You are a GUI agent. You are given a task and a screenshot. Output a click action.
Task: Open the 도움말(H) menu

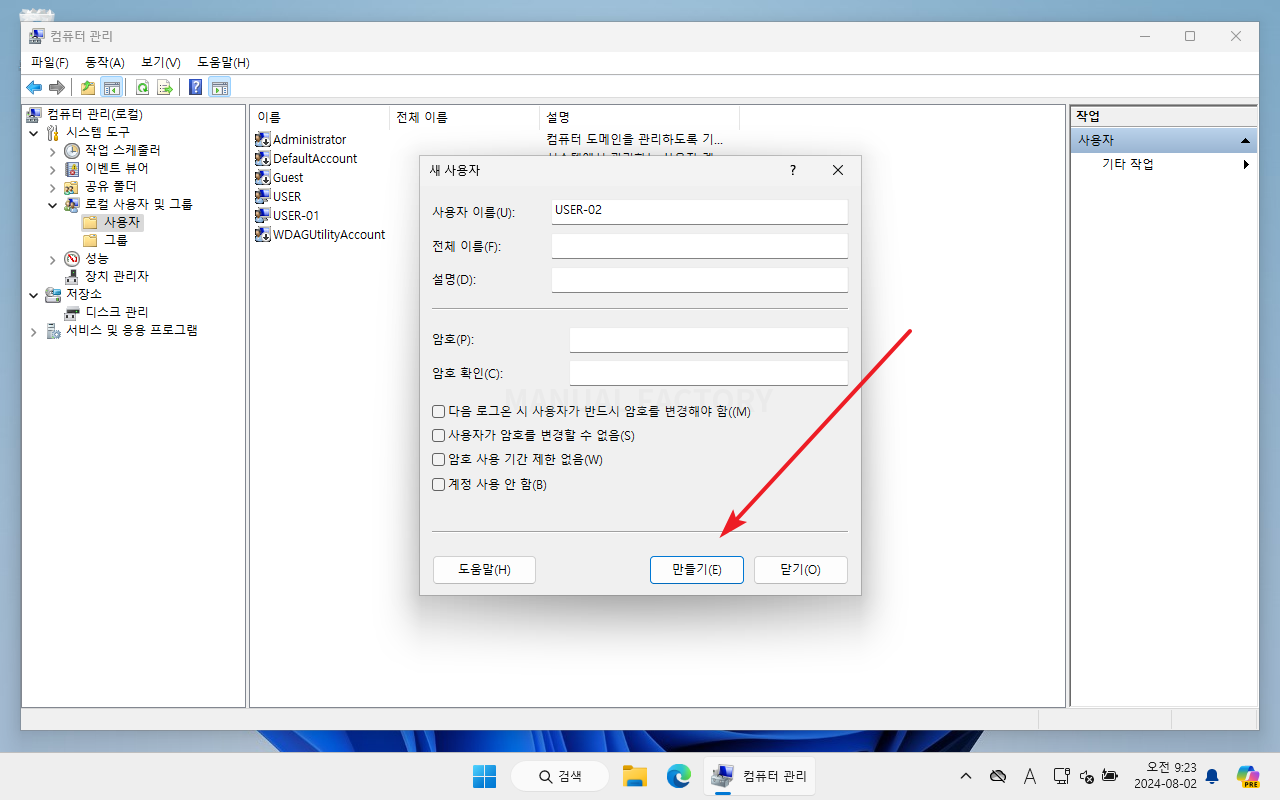coord(223,62)
